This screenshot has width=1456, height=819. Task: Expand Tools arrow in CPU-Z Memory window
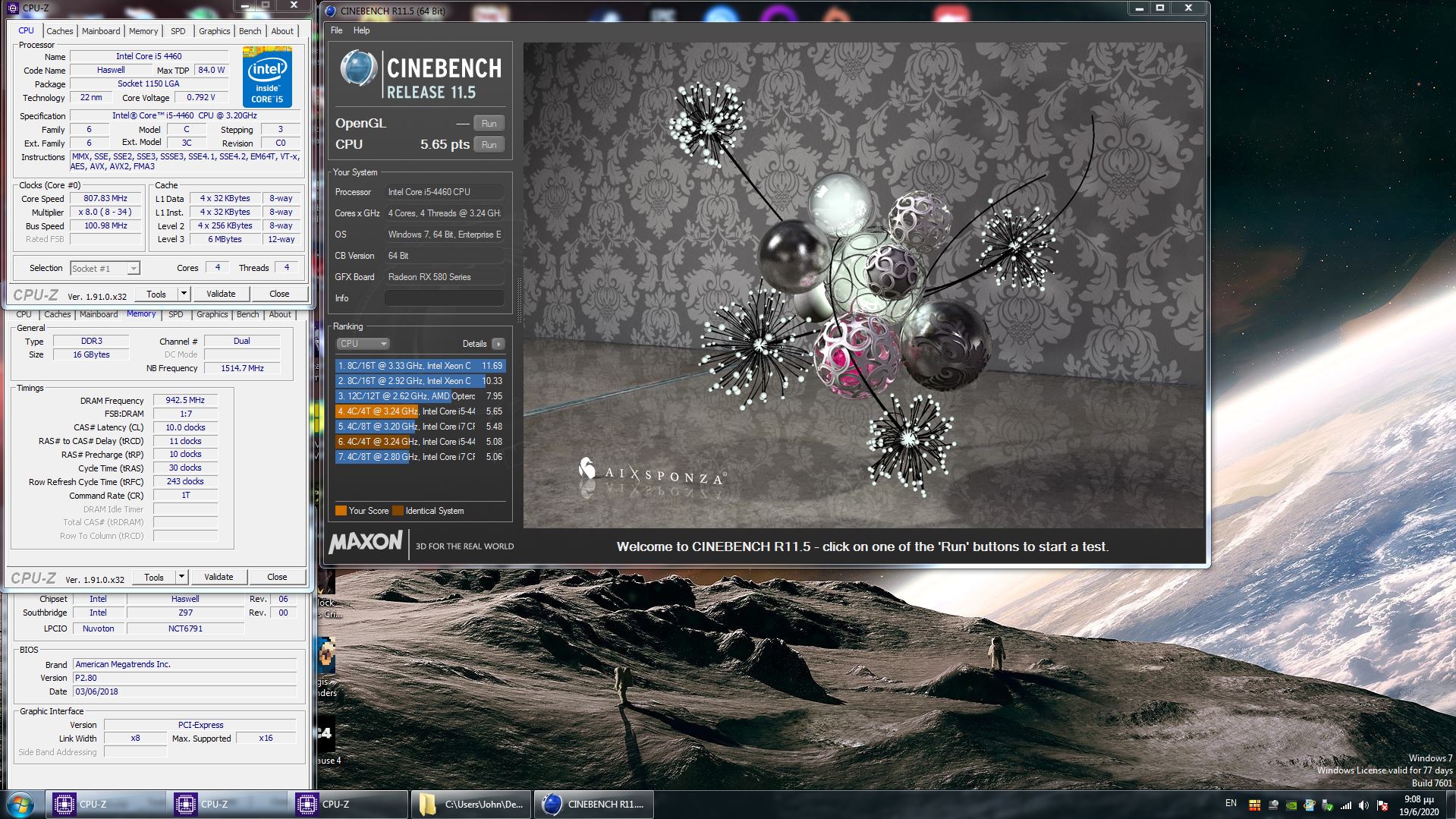[181, 577]
